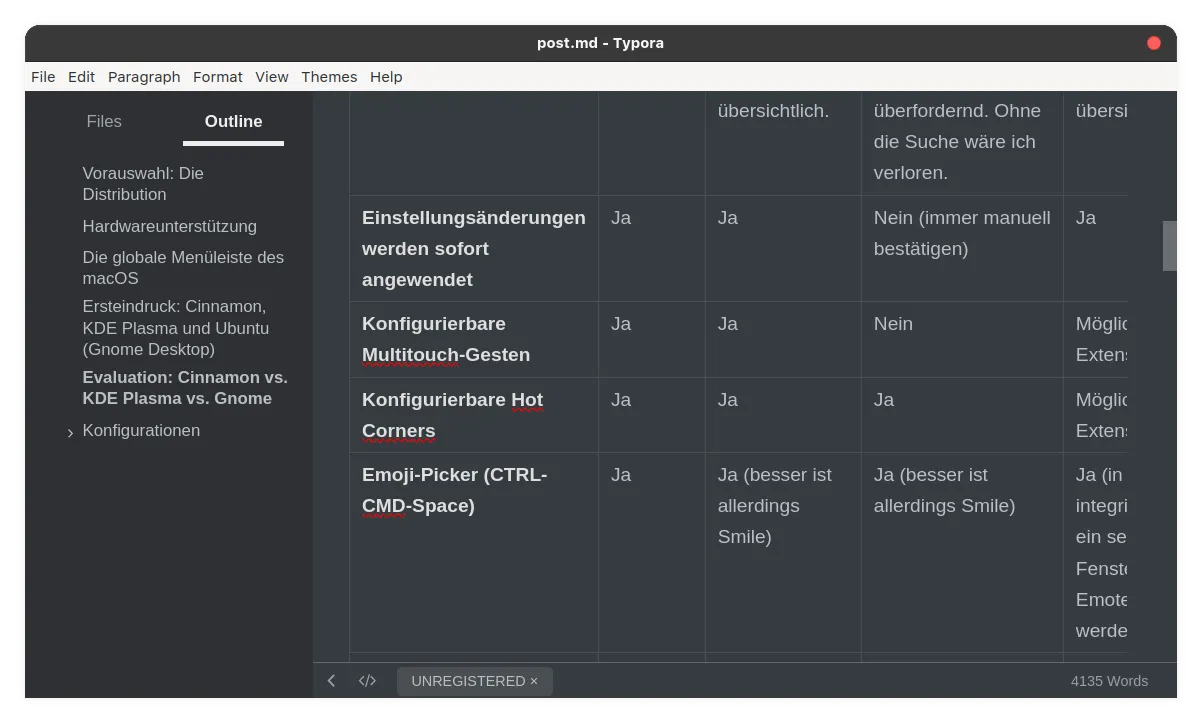Expand the Konfigurationen outline item
1202x723 pixels.
pos(70,432)
